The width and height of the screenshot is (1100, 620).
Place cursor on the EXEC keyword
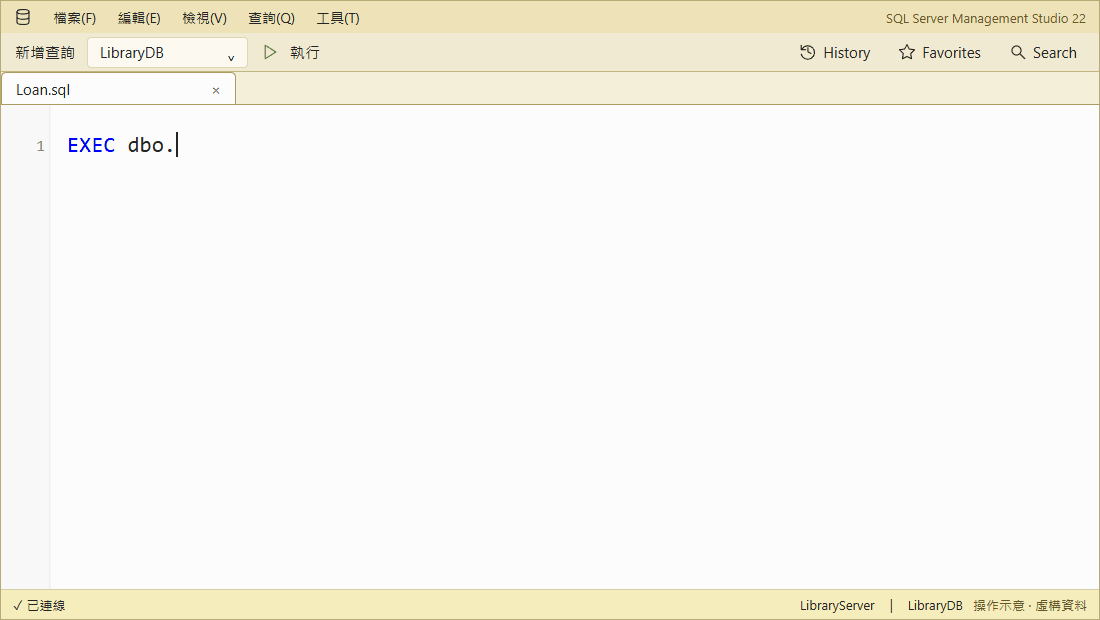(x=91, y=145)
